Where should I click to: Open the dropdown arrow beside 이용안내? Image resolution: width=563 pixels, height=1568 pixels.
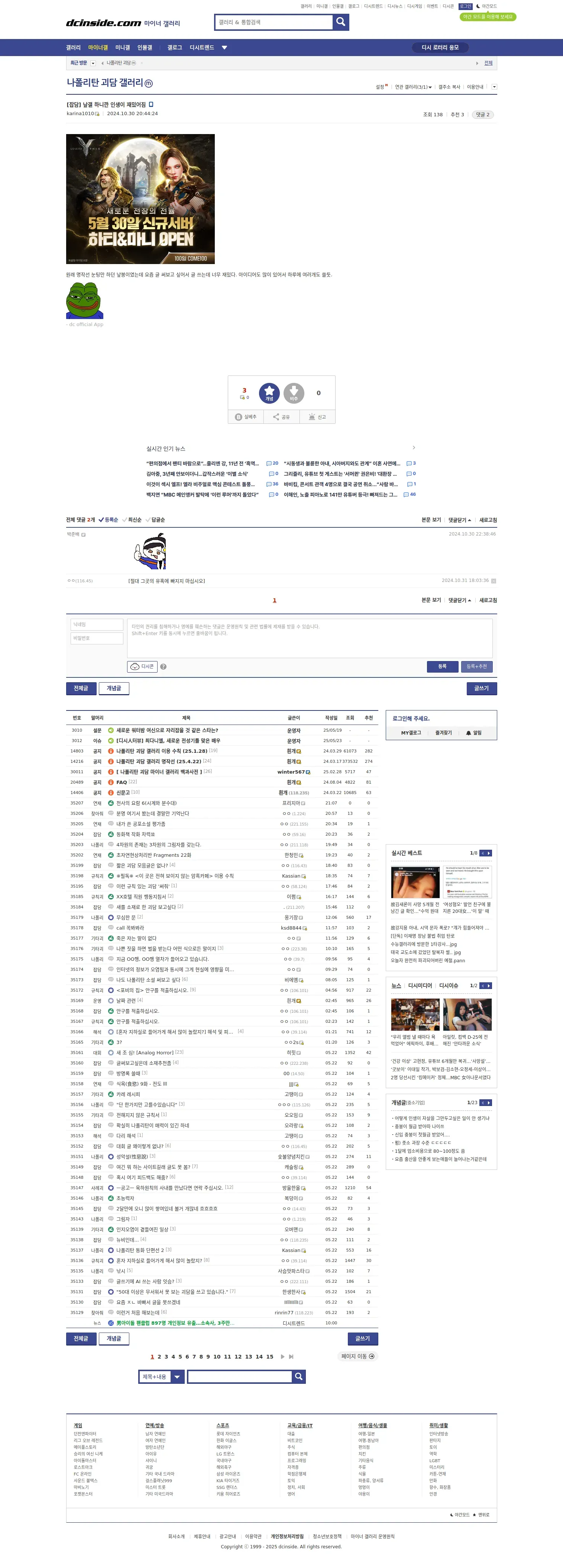(494, 87)
